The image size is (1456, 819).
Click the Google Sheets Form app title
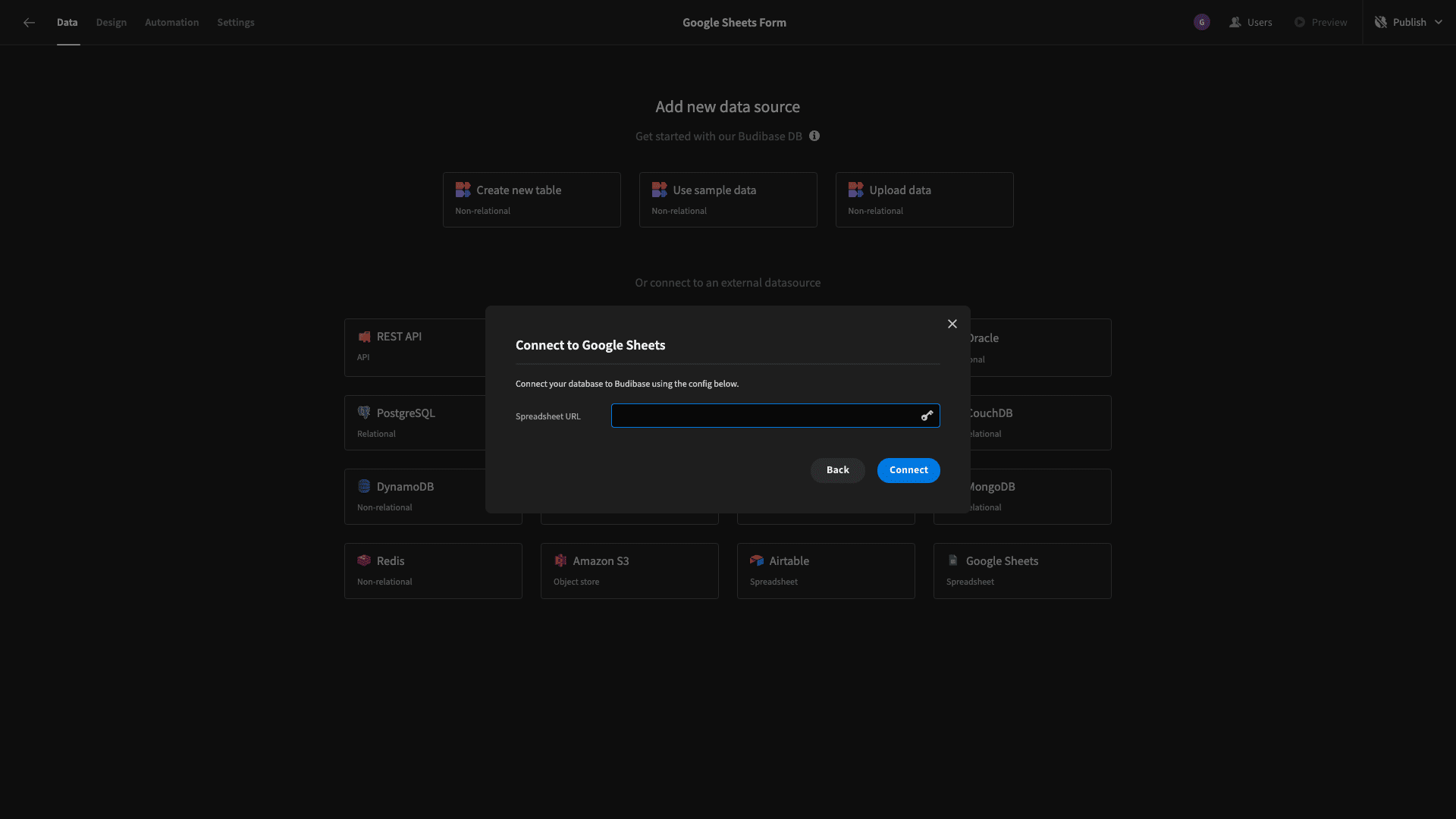pos(734,23)
